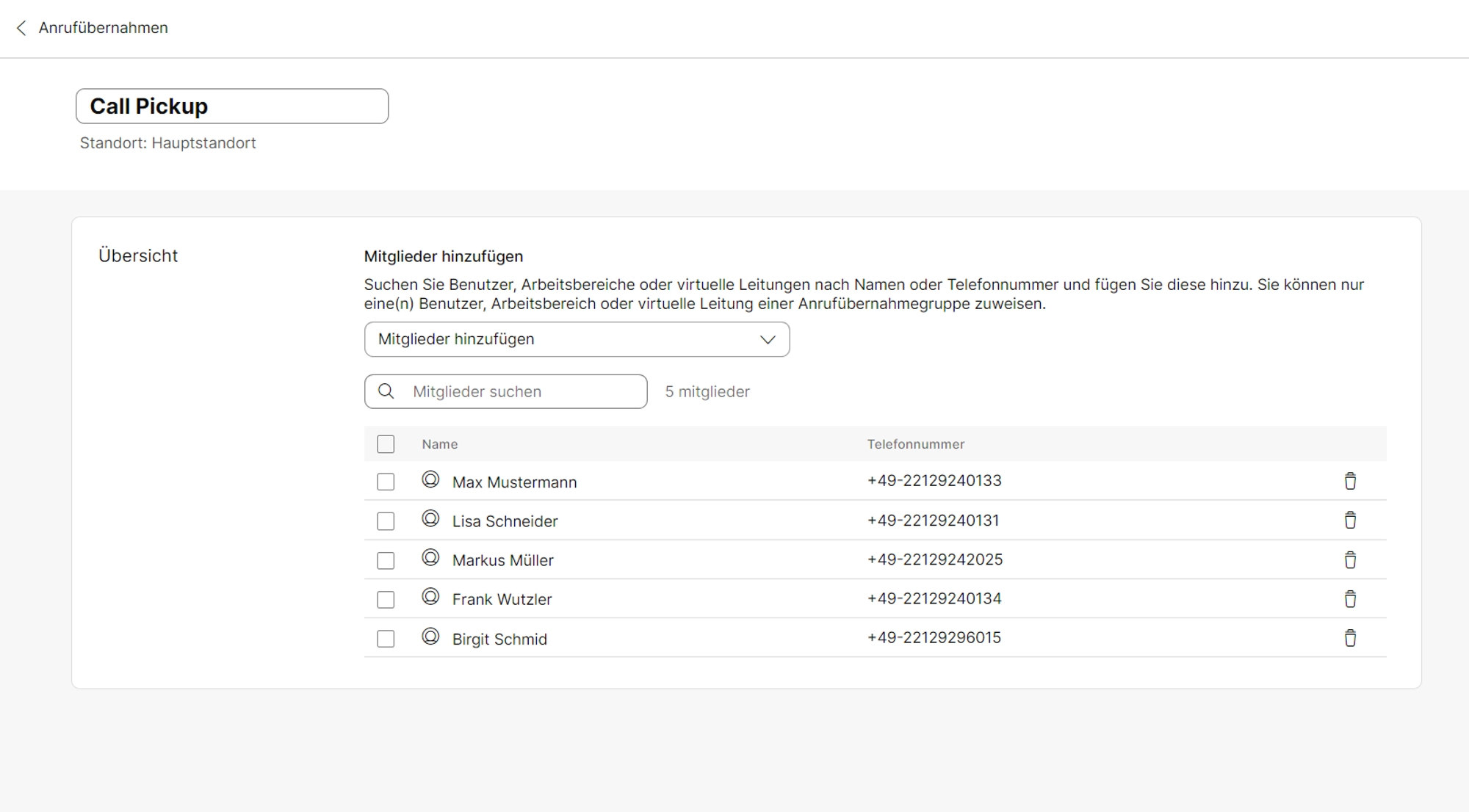Delete Frank Wutzler using trash icon
Image resolution: width=1469 pixels, height=812 pixels.
coord(1350,599)
